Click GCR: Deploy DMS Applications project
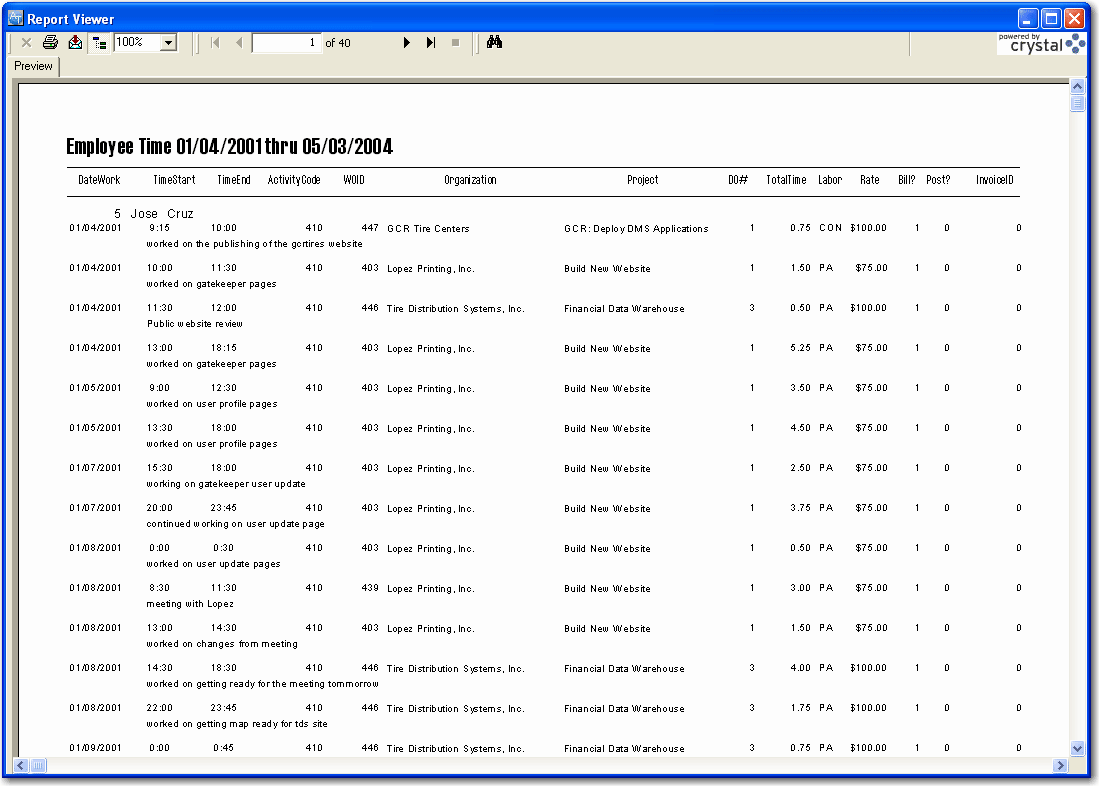Image resolution: width=1099 pixels, height=786 pixels. point(636,229)
